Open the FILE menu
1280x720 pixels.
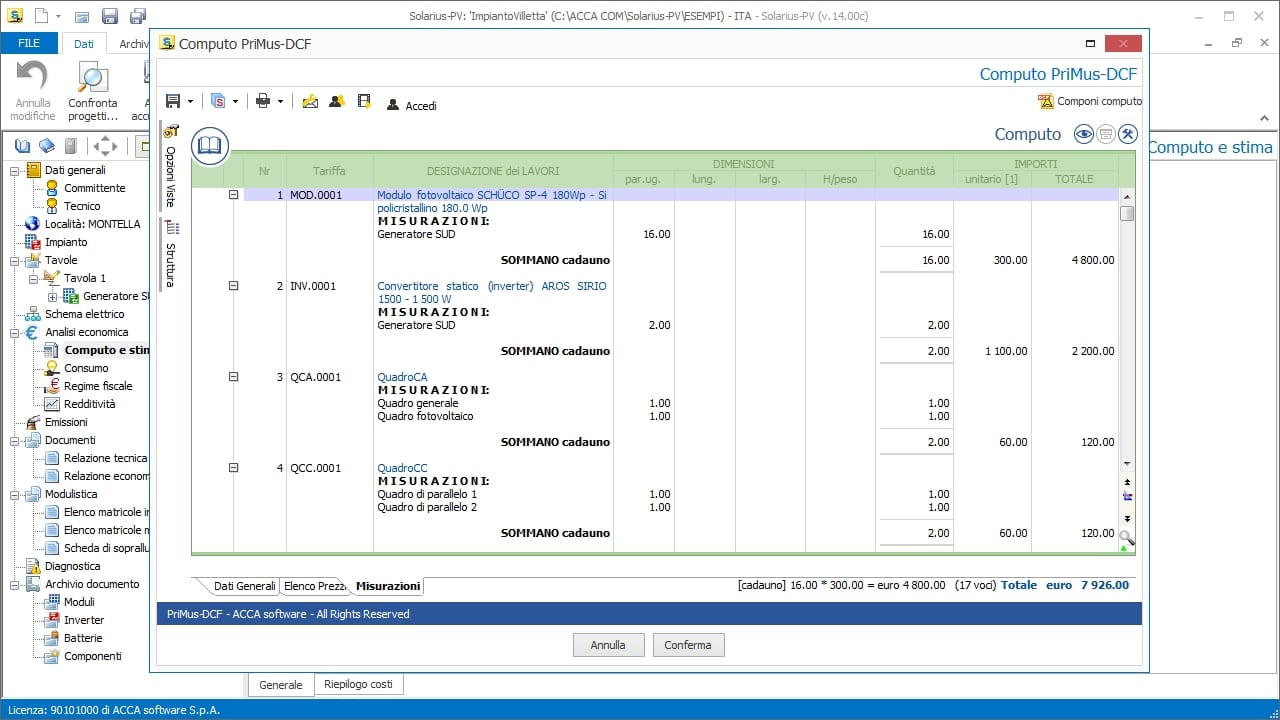(x=29, y=43)
